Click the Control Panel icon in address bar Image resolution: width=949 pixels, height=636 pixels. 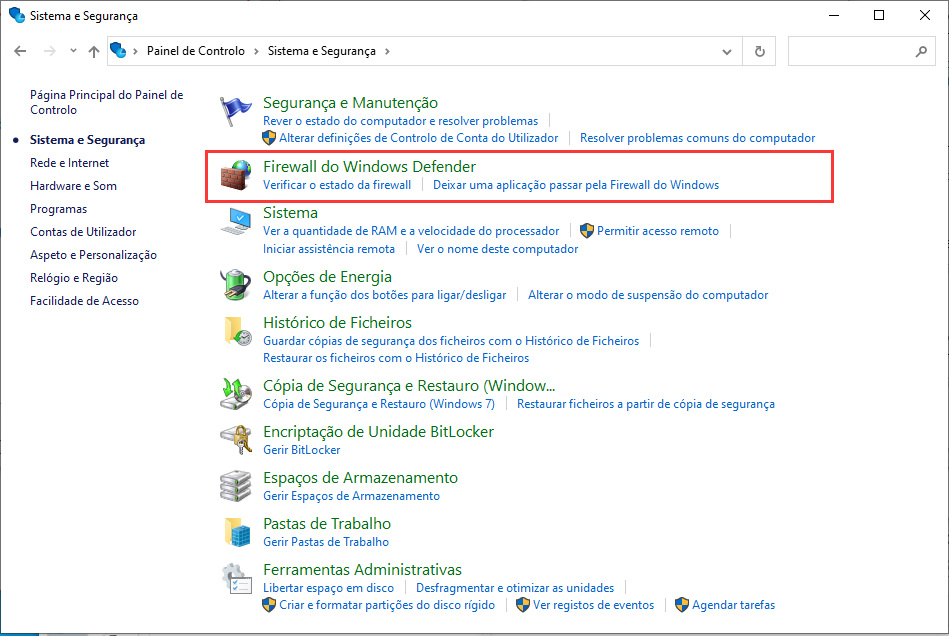(118, 50)
